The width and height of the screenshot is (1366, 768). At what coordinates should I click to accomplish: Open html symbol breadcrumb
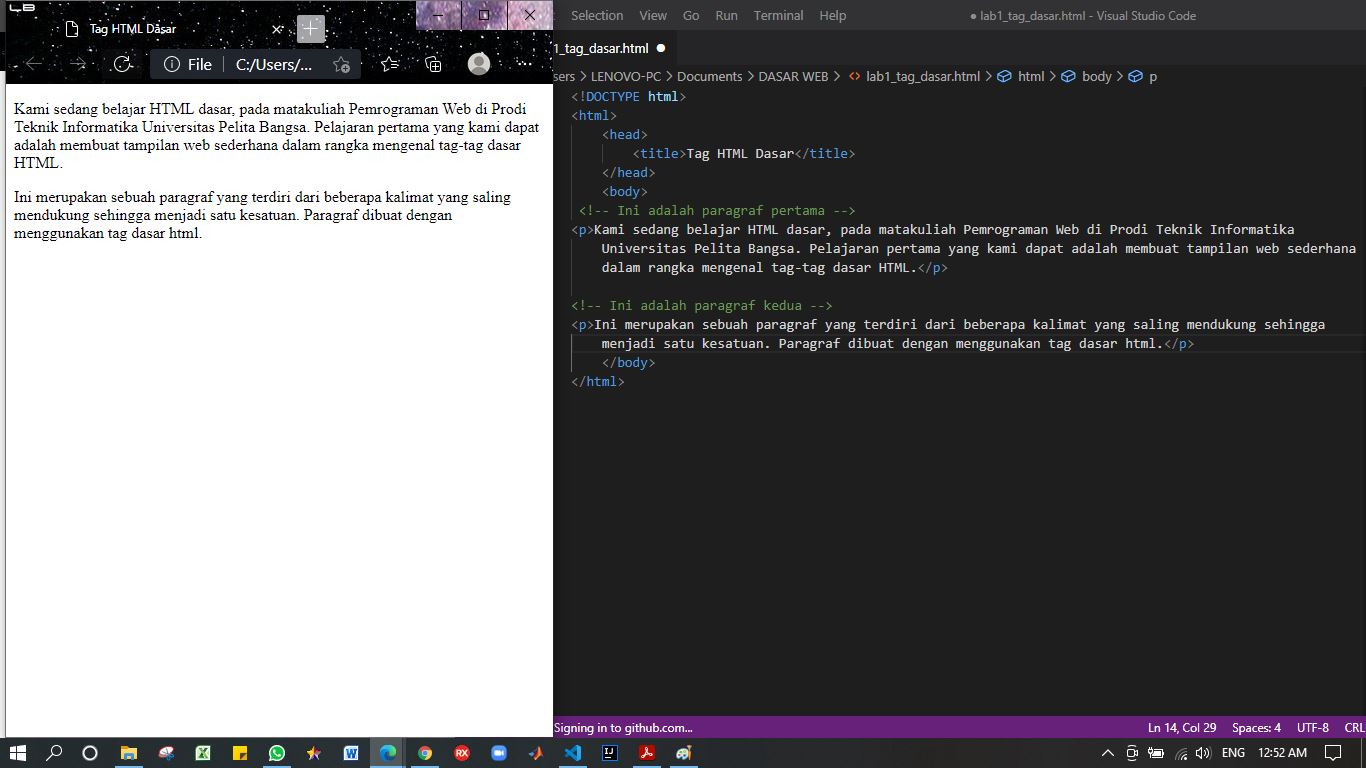point(1021,76)
